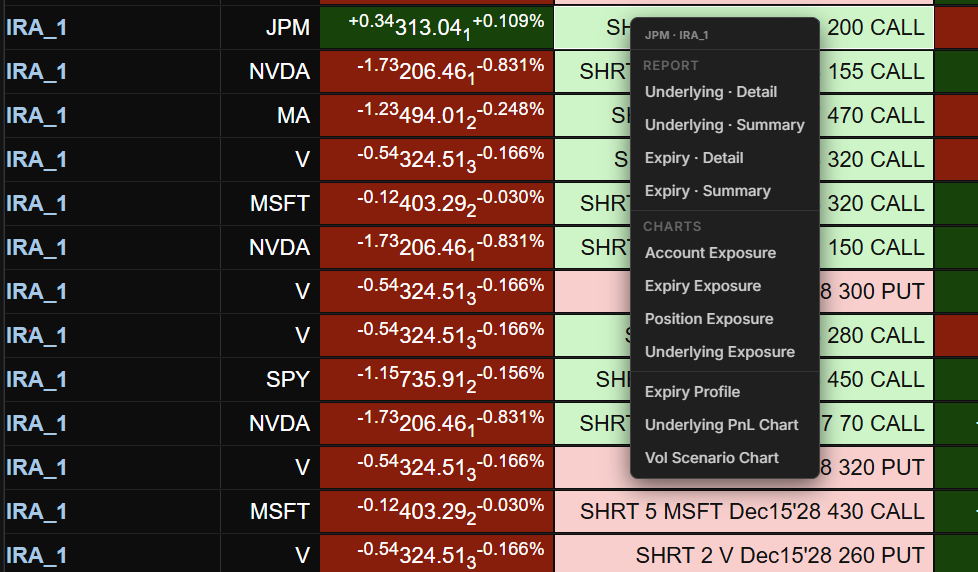978x572 pixels.
Task: Click the 450 CALL position cell
Action: click(876, 379)
